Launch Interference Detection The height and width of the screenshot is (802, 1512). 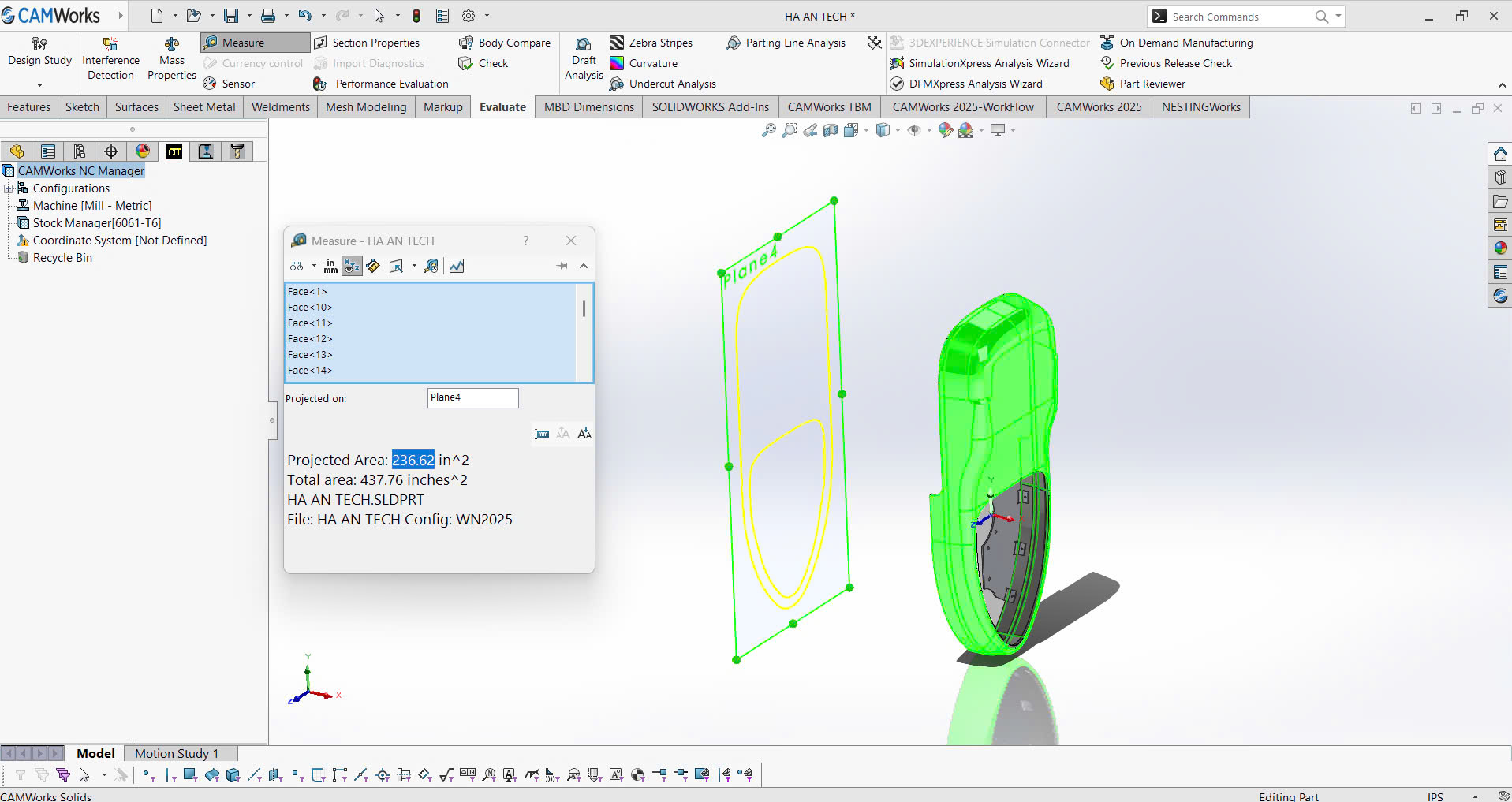110,58
